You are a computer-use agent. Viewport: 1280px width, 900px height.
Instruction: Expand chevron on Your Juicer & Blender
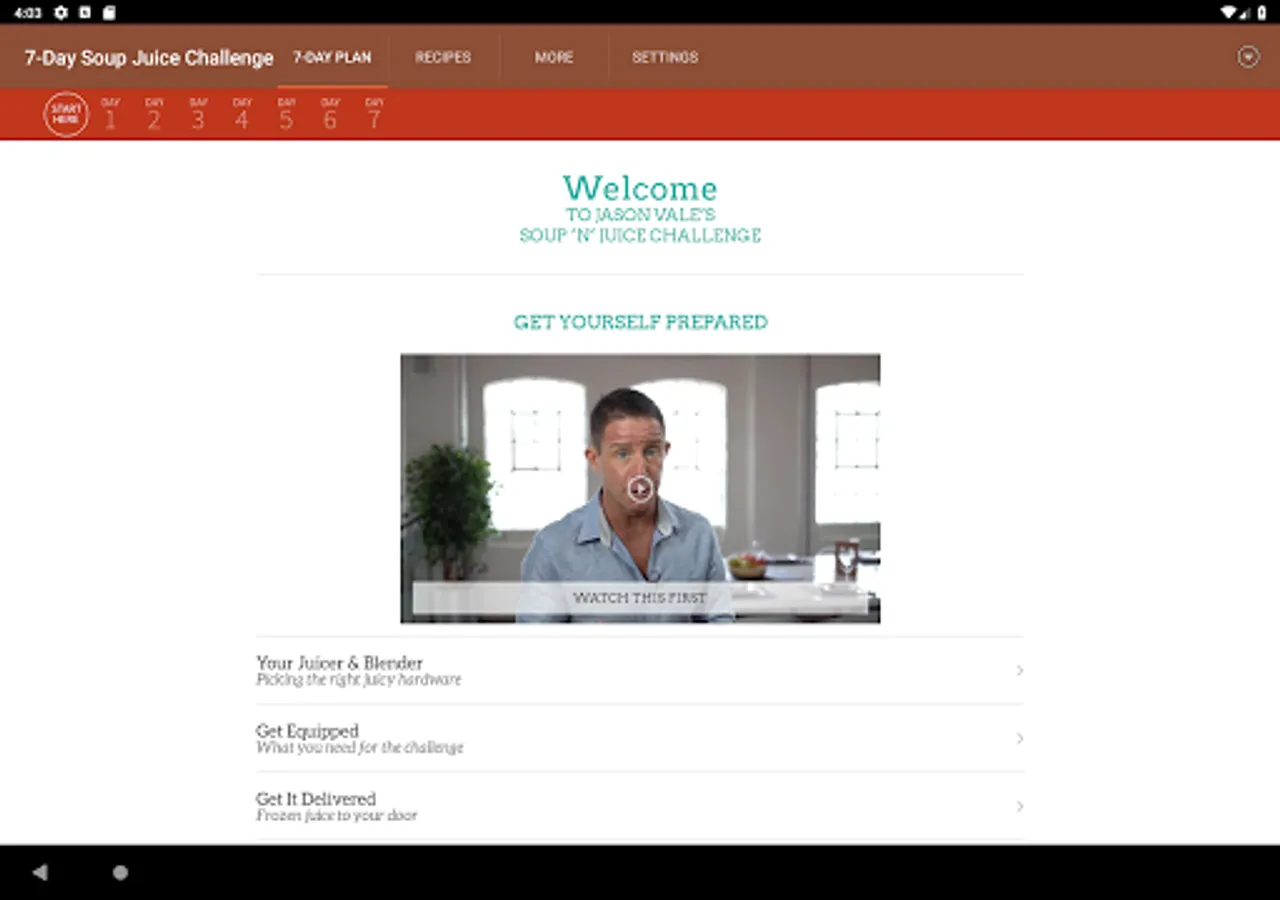pyautogui.click(x=1019, y=670)
